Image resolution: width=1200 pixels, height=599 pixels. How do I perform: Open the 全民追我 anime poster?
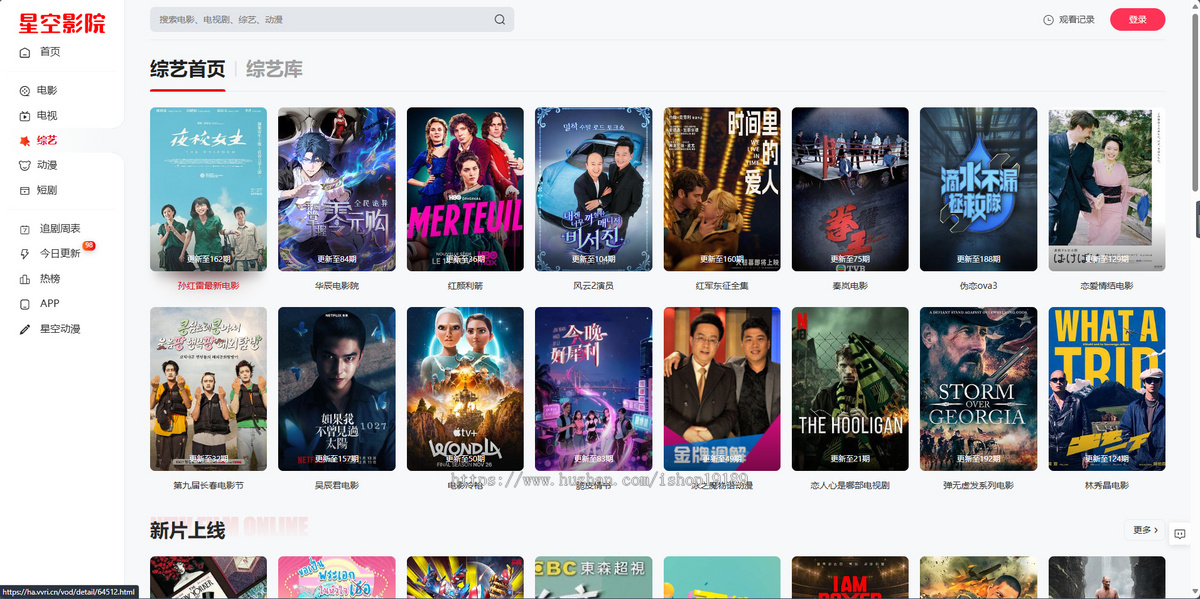[x=336, y=189]
